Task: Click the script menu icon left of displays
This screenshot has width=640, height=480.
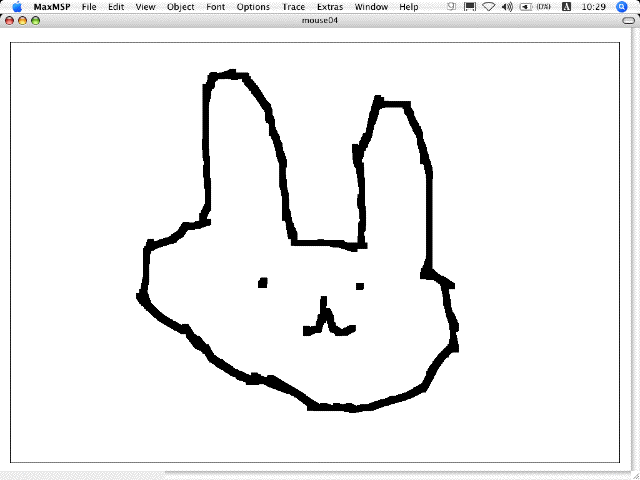Action: [452, 7]
